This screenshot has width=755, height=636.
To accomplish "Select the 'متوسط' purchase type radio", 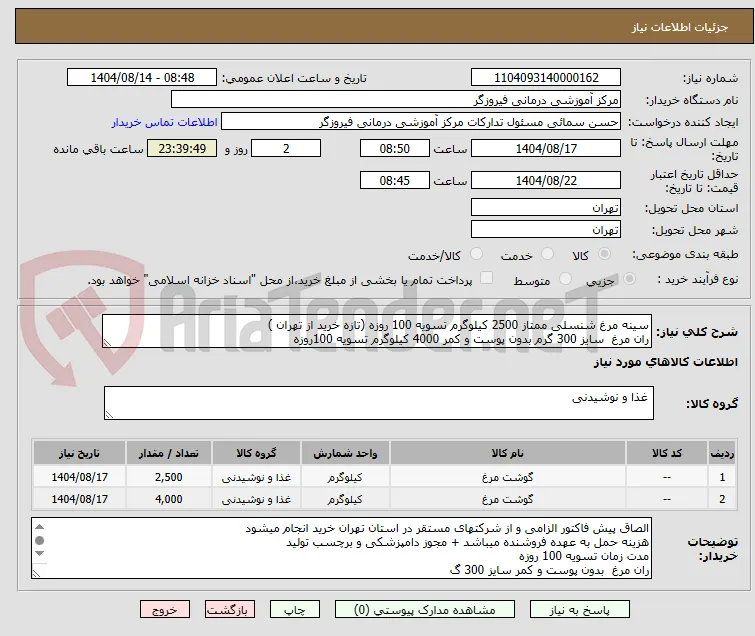I will pyautogui.click(x=565, y=279).
